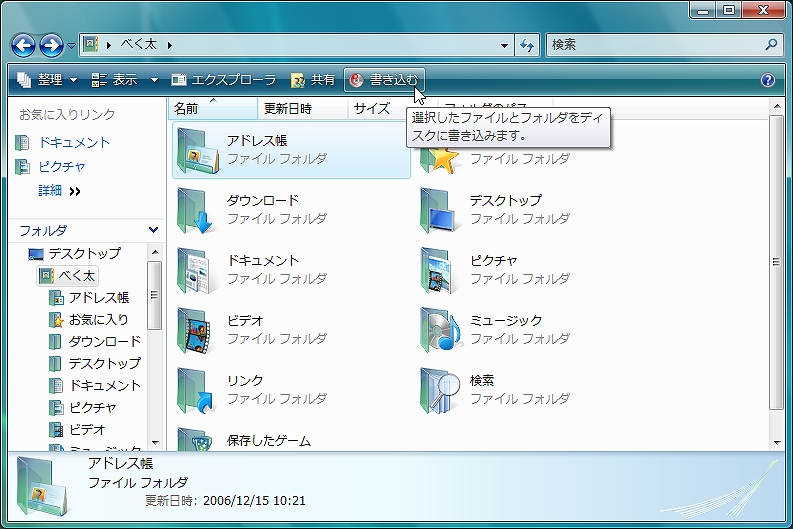Expand arrow after べく太 in address bar

tap(169, 45)
